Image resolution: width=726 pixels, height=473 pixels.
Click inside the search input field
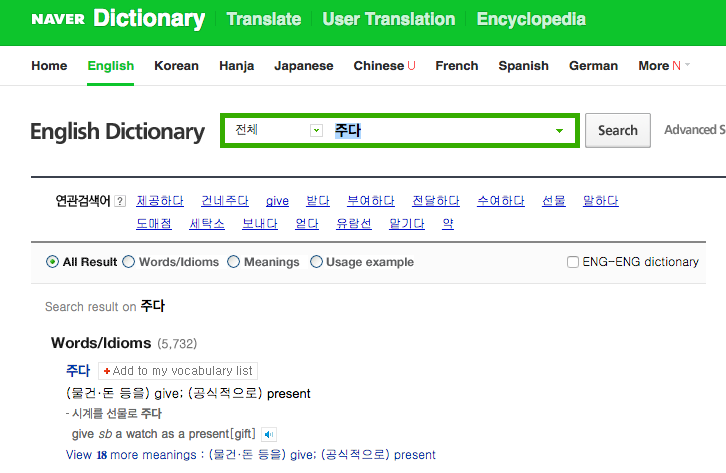pyautogui.click(x=440, y=131)
